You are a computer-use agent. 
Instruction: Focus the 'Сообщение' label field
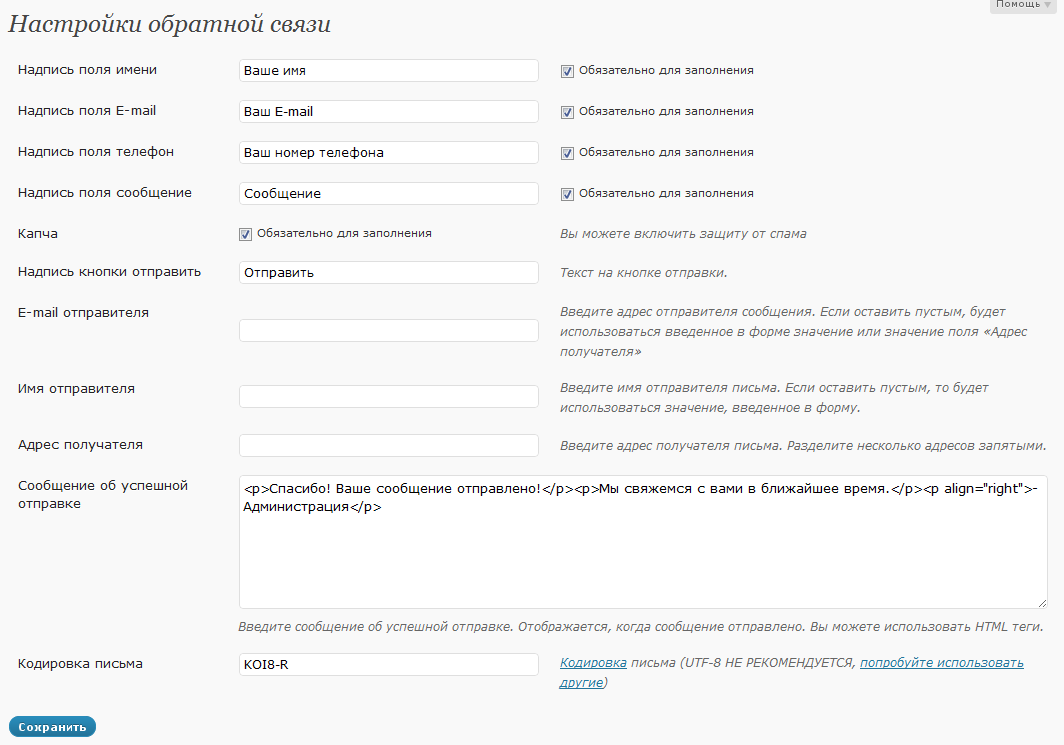389,193
